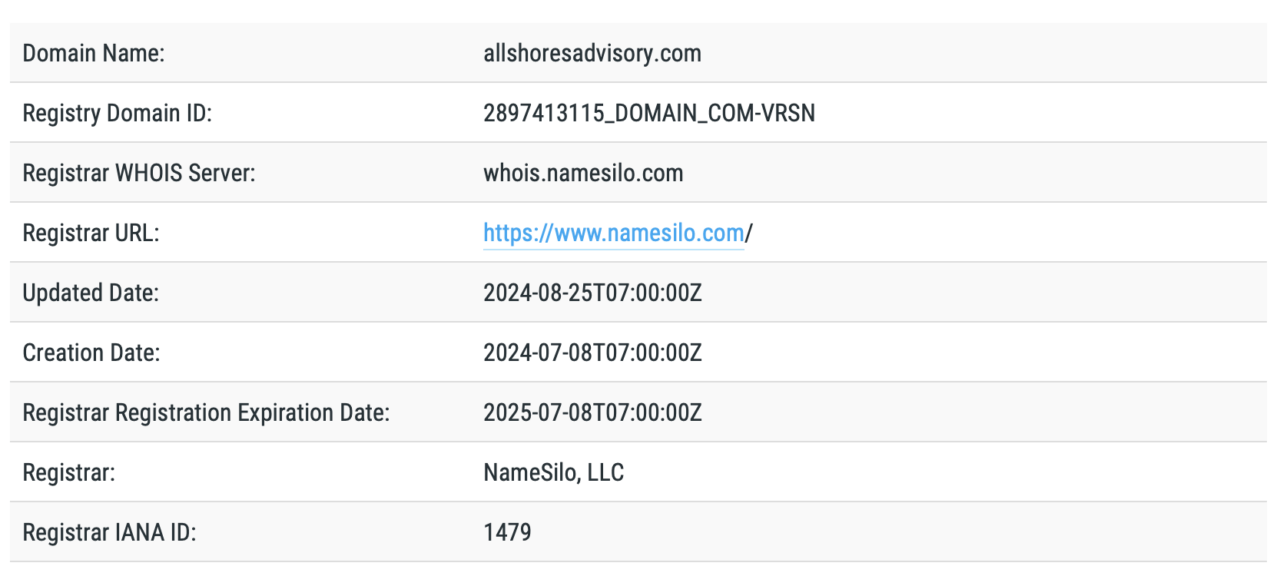The height and width of the screenshot is (576, 1280).
Task: Click the Registrar: label
Action: tap(69, 473)
